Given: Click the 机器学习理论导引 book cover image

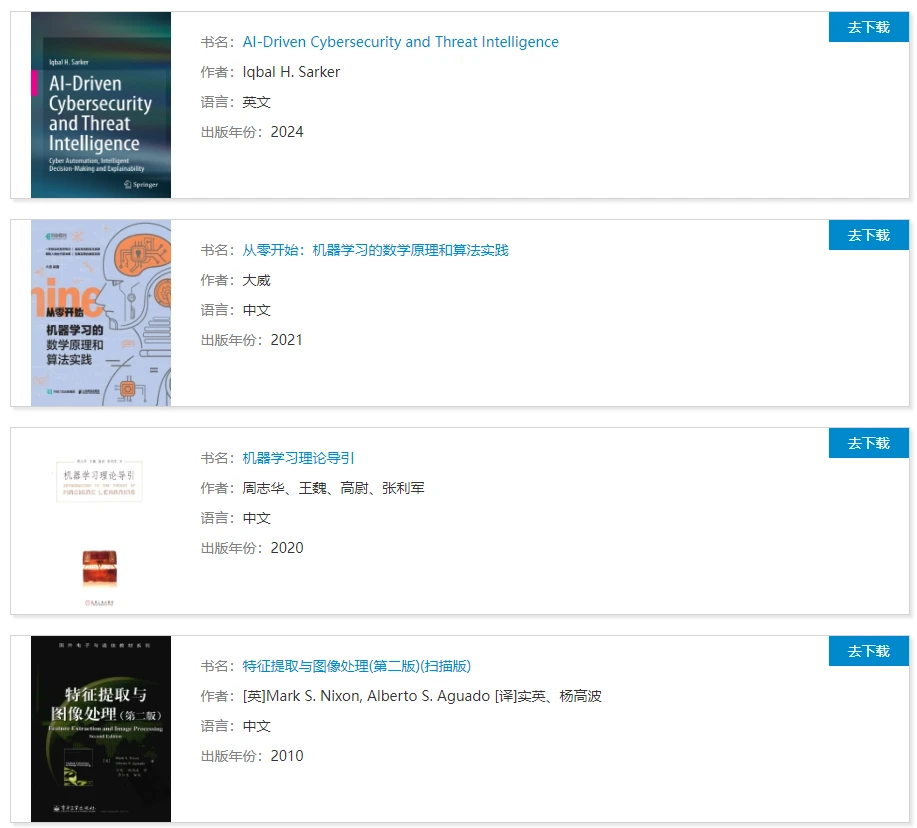Looking at the screenshot, I should coord(100,521).
